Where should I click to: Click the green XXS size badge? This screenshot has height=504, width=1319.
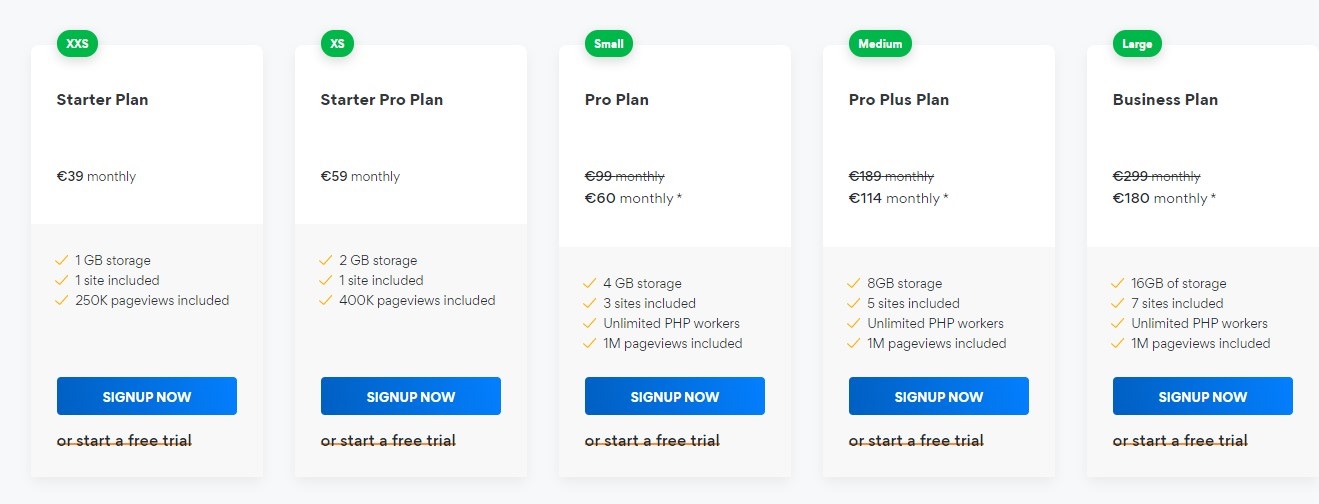click(x=77, y=44)
